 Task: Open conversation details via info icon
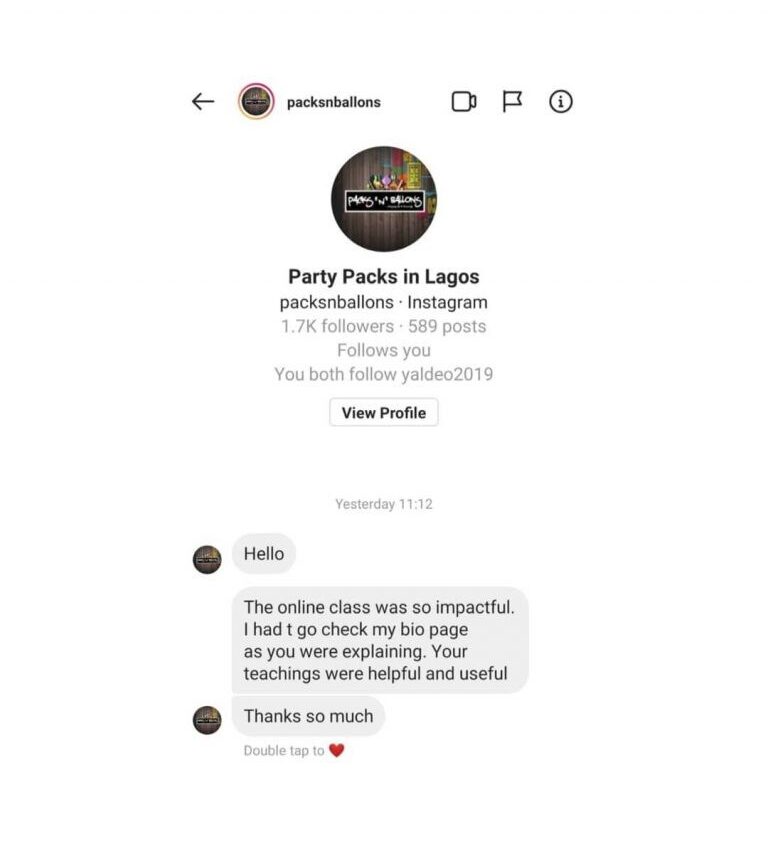pos(561,102)
